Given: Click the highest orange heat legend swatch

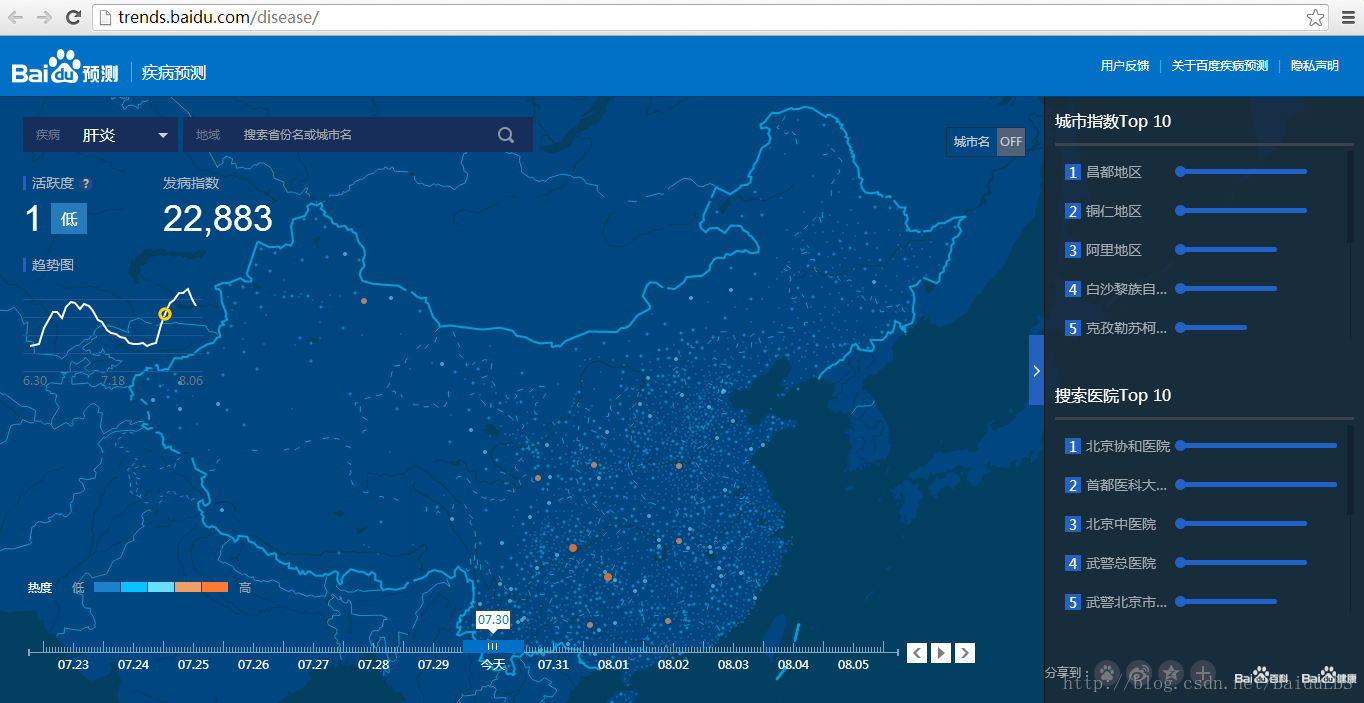Looking at the screenshot, I should (x=215, y=588).
